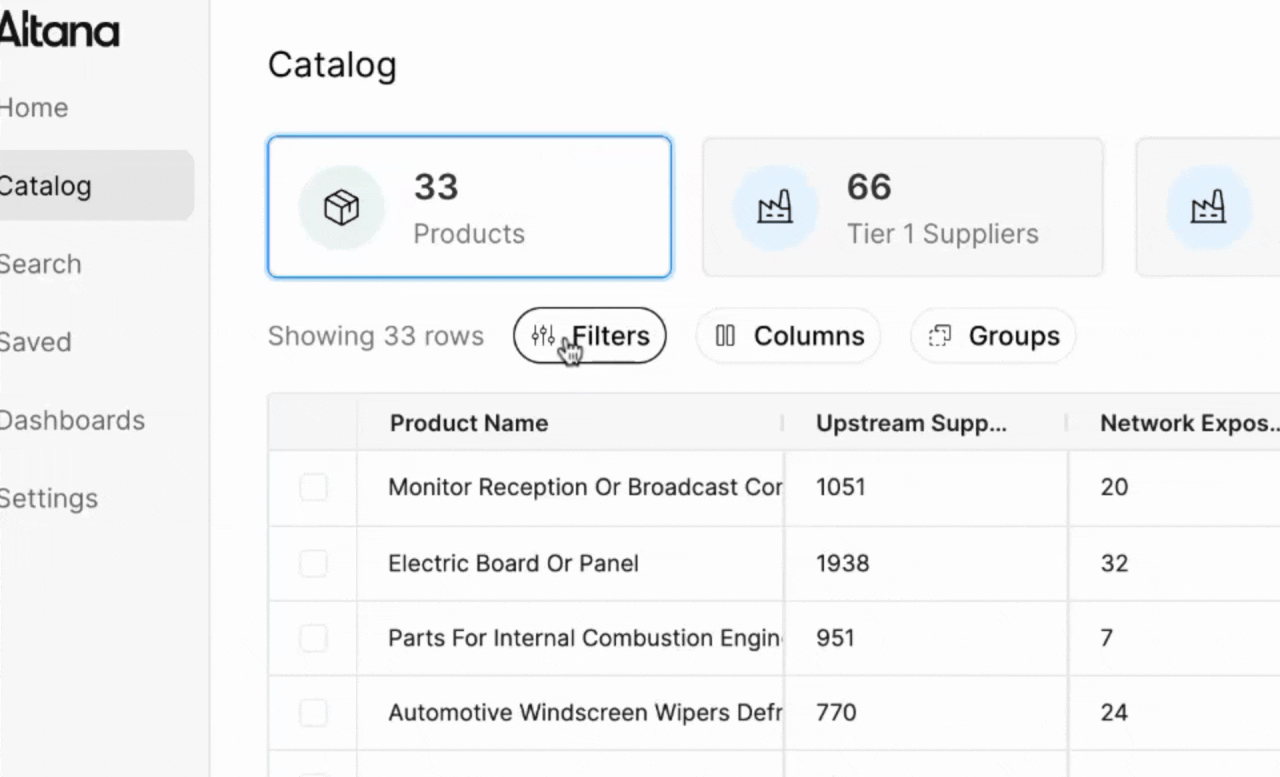Click the partially visible third card factory icon
1280x777 pixels.
tap(1208, 208)
